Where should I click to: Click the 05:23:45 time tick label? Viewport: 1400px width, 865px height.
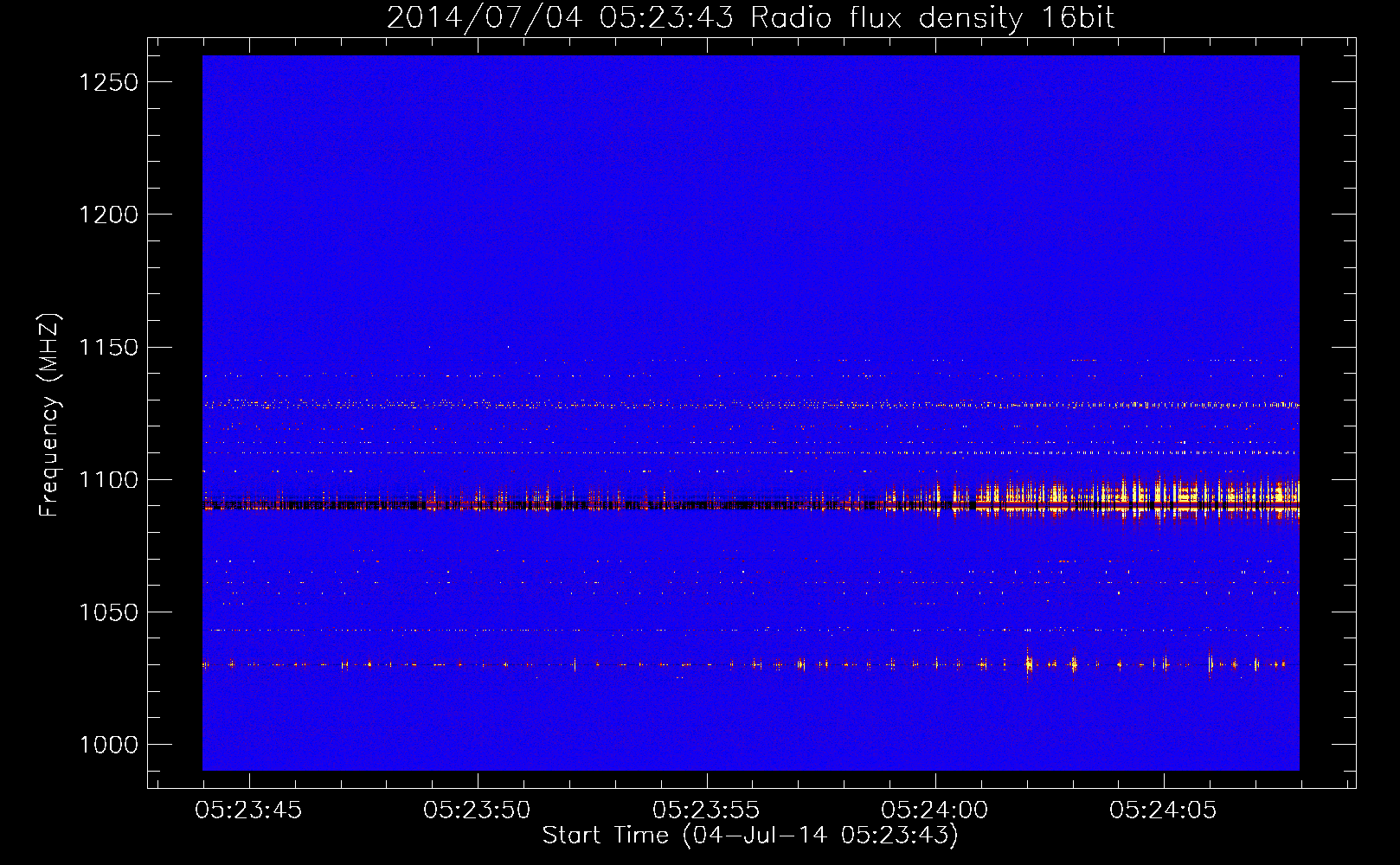(248, 811)
